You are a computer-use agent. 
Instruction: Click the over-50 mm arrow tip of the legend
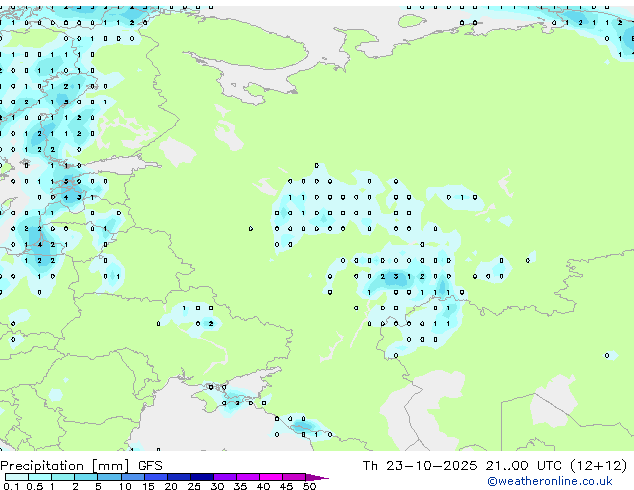pos(317,477)
